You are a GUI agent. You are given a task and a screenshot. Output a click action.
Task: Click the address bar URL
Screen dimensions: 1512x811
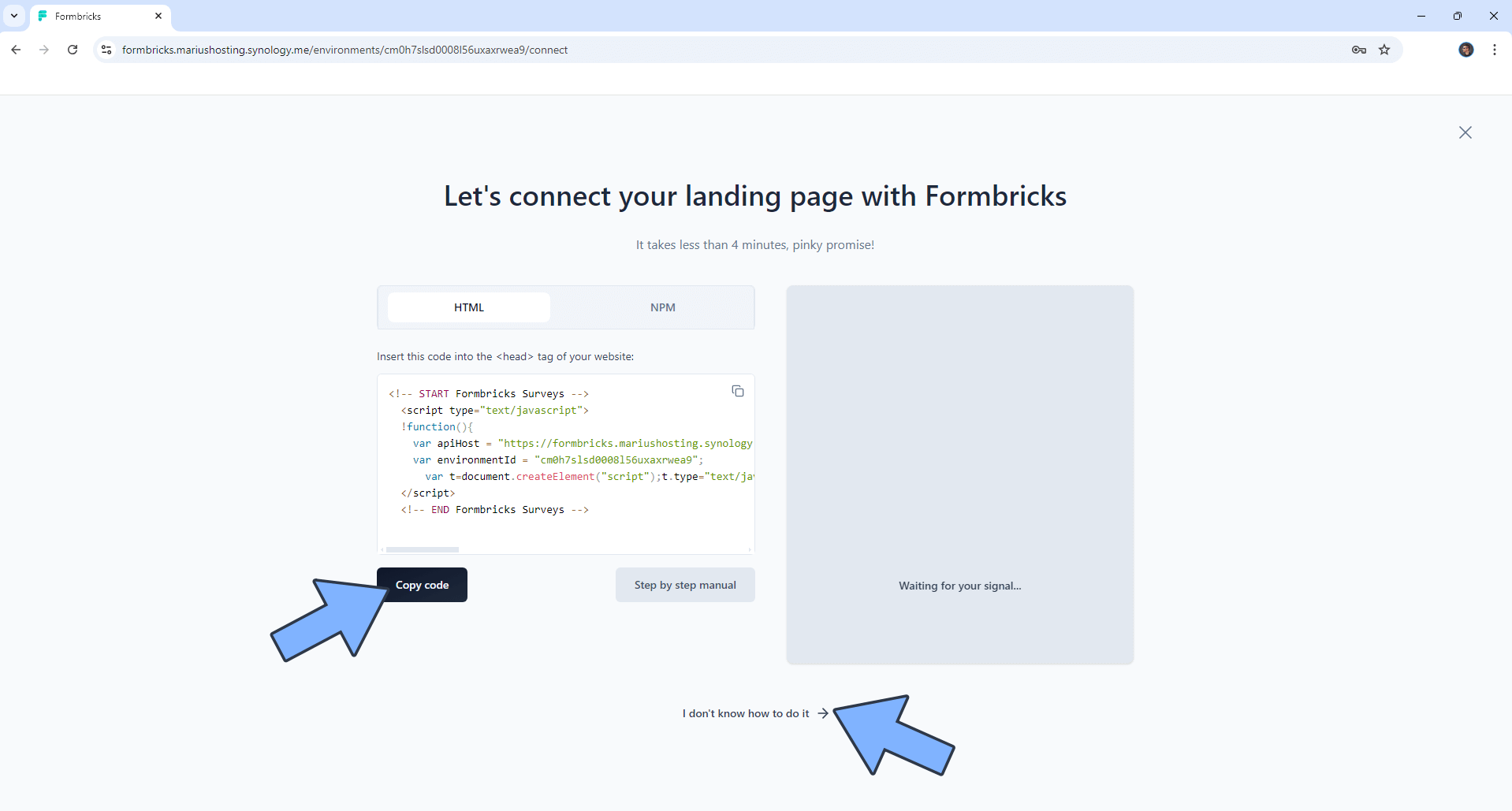344,50
